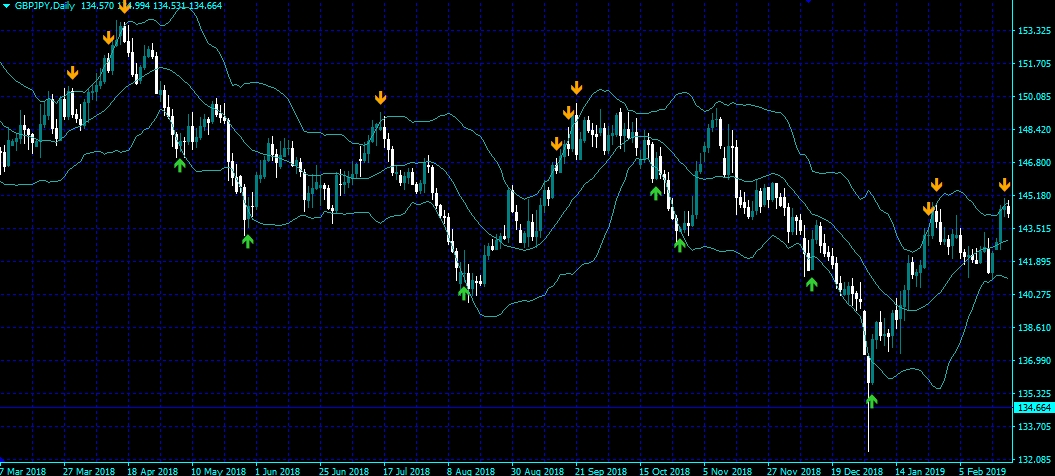Click the 25 Jun 2018 date label
The image size is (1055, 476).
tap(344, 471)
